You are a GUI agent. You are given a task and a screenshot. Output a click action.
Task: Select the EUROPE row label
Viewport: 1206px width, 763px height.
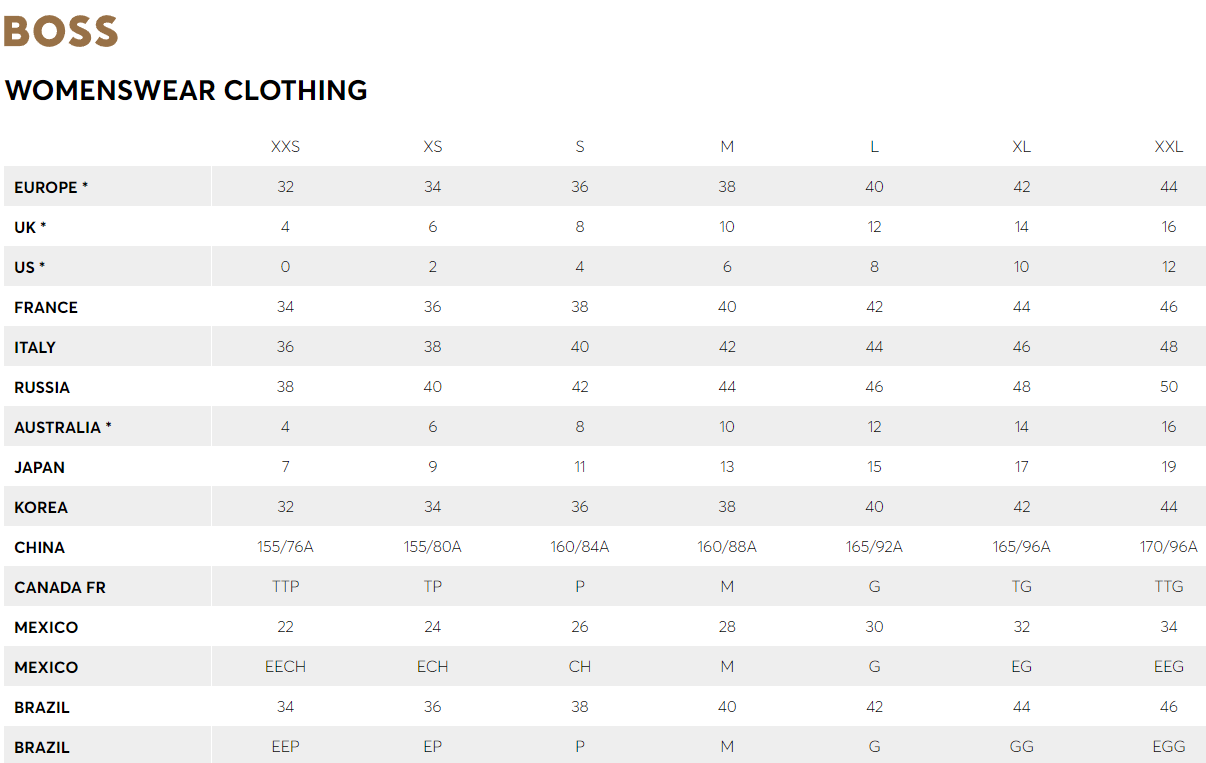[x=51, y=187]
